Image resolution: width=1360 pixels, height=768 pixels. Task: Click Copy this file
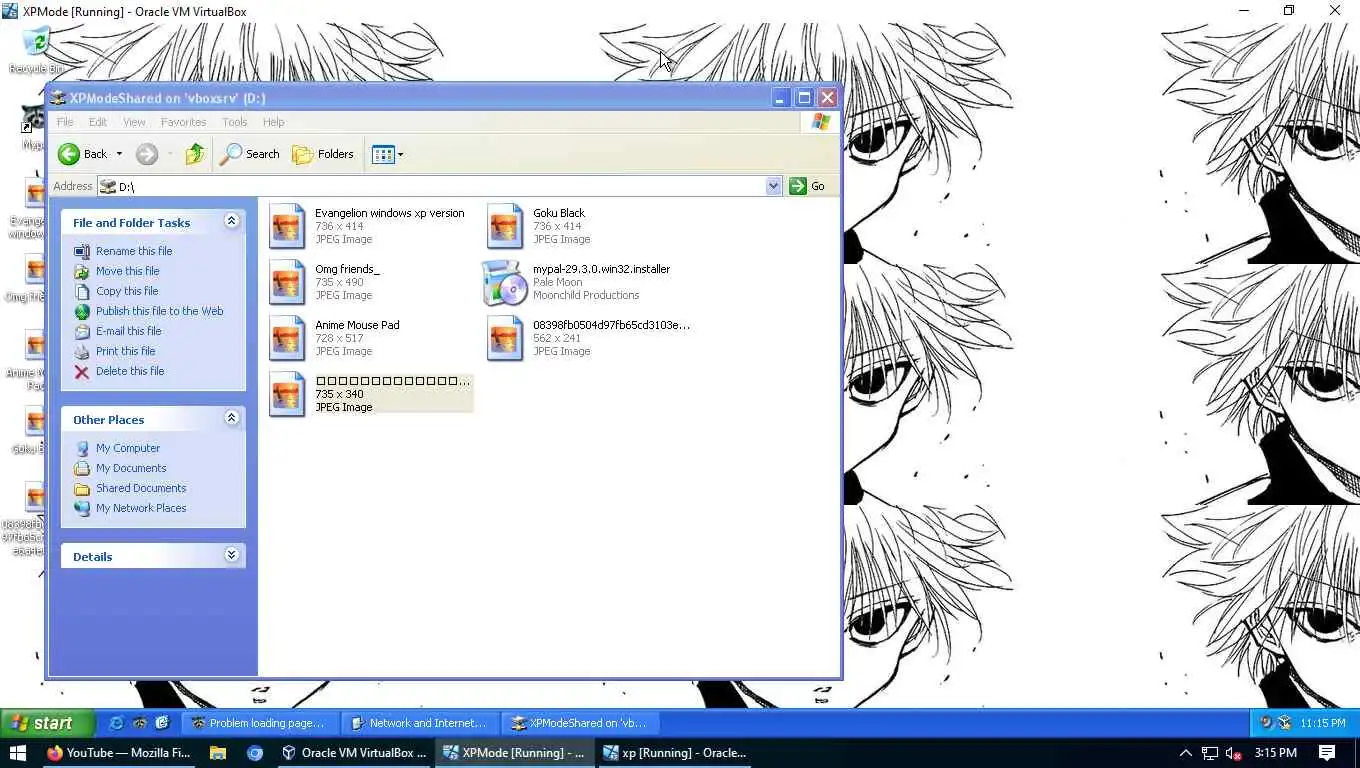(x=127, y=291)
